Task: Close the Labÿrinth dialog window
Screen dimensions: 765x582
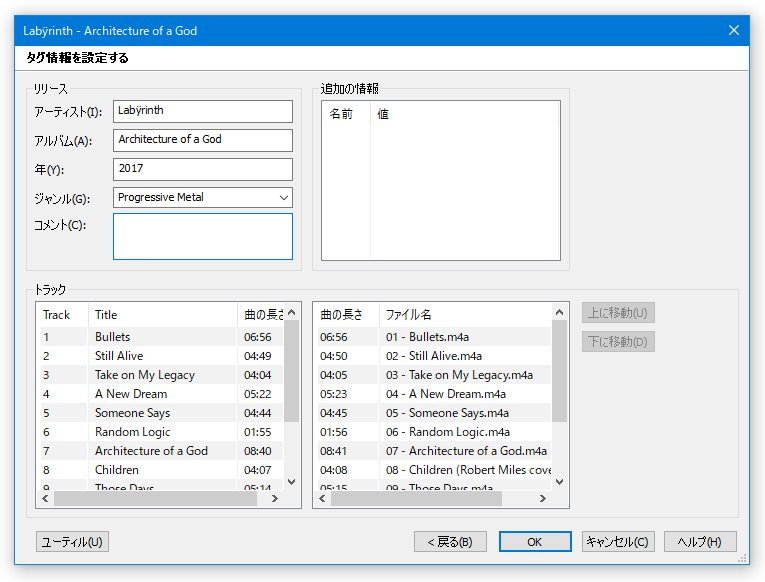Action: tap(733, 30)
